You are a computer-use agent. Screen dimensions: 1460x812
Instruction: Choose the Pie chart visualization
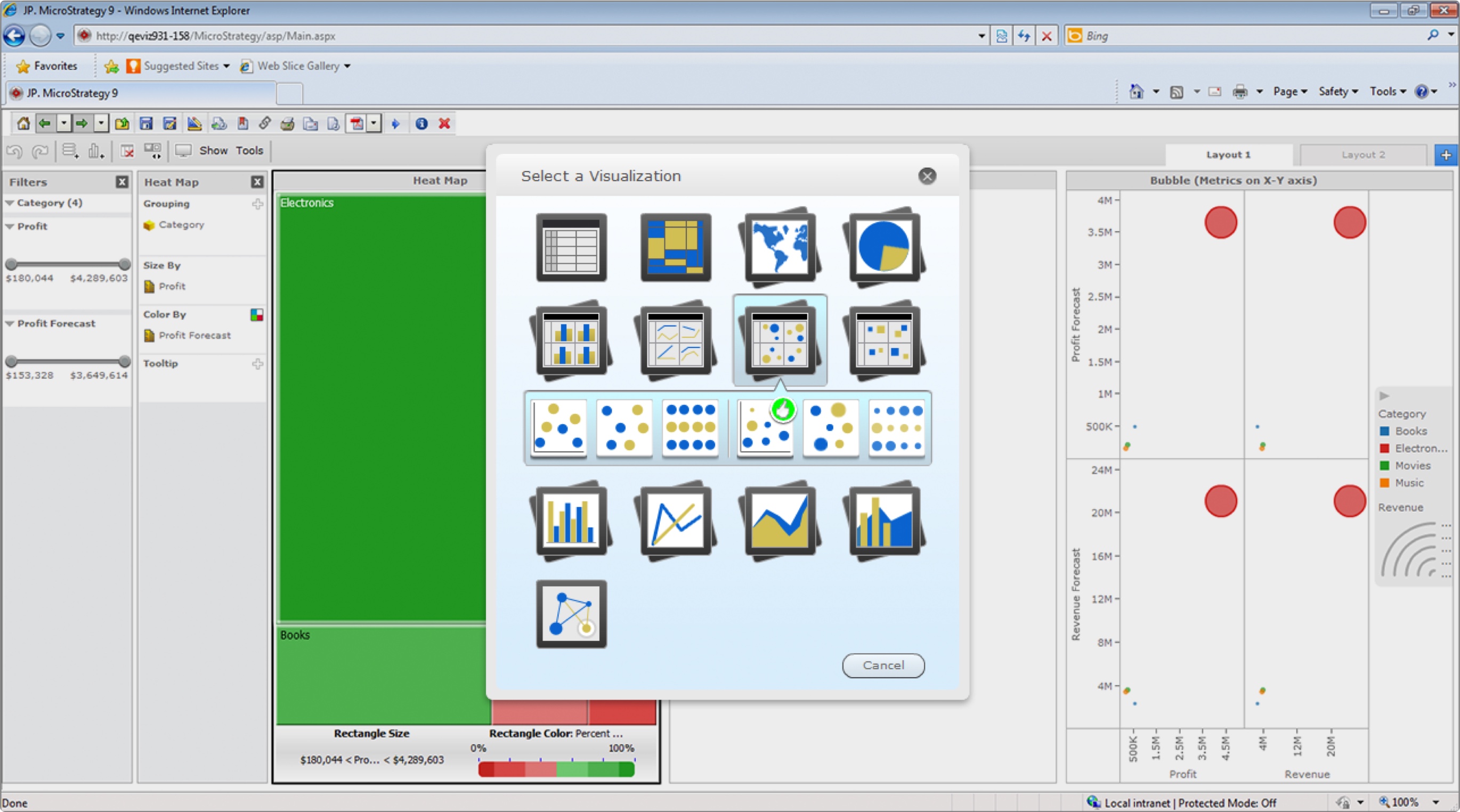coord(884,247)
